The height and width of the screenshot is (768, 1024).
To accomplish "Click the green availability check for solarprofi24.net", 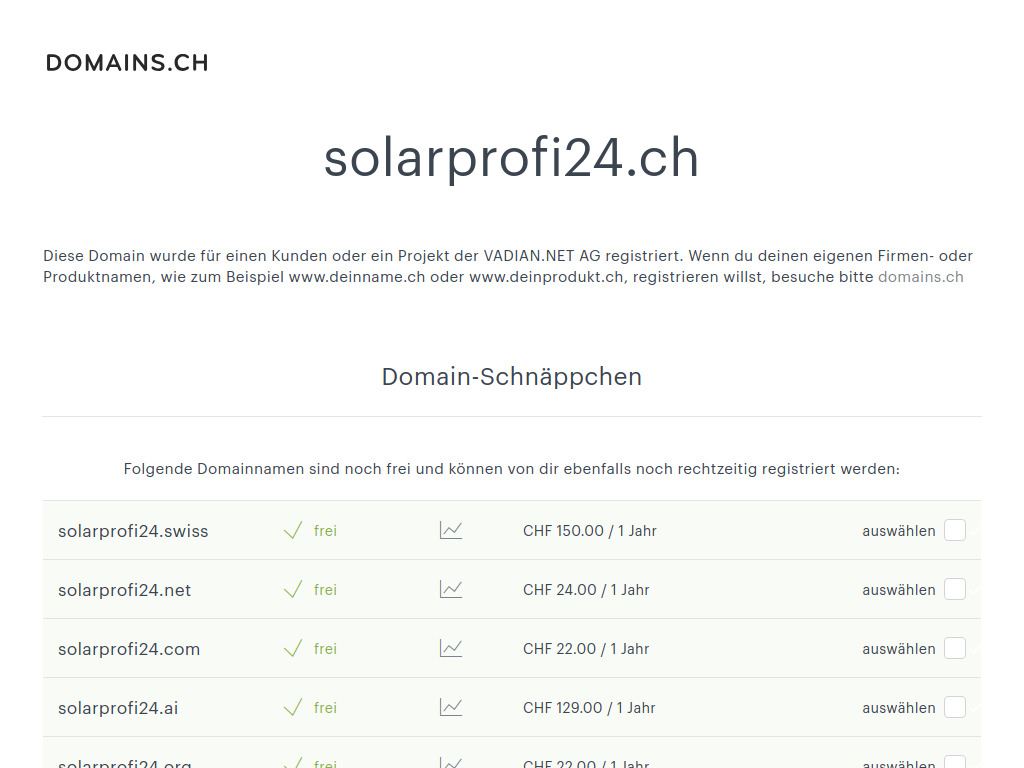I will coord(293,588).
